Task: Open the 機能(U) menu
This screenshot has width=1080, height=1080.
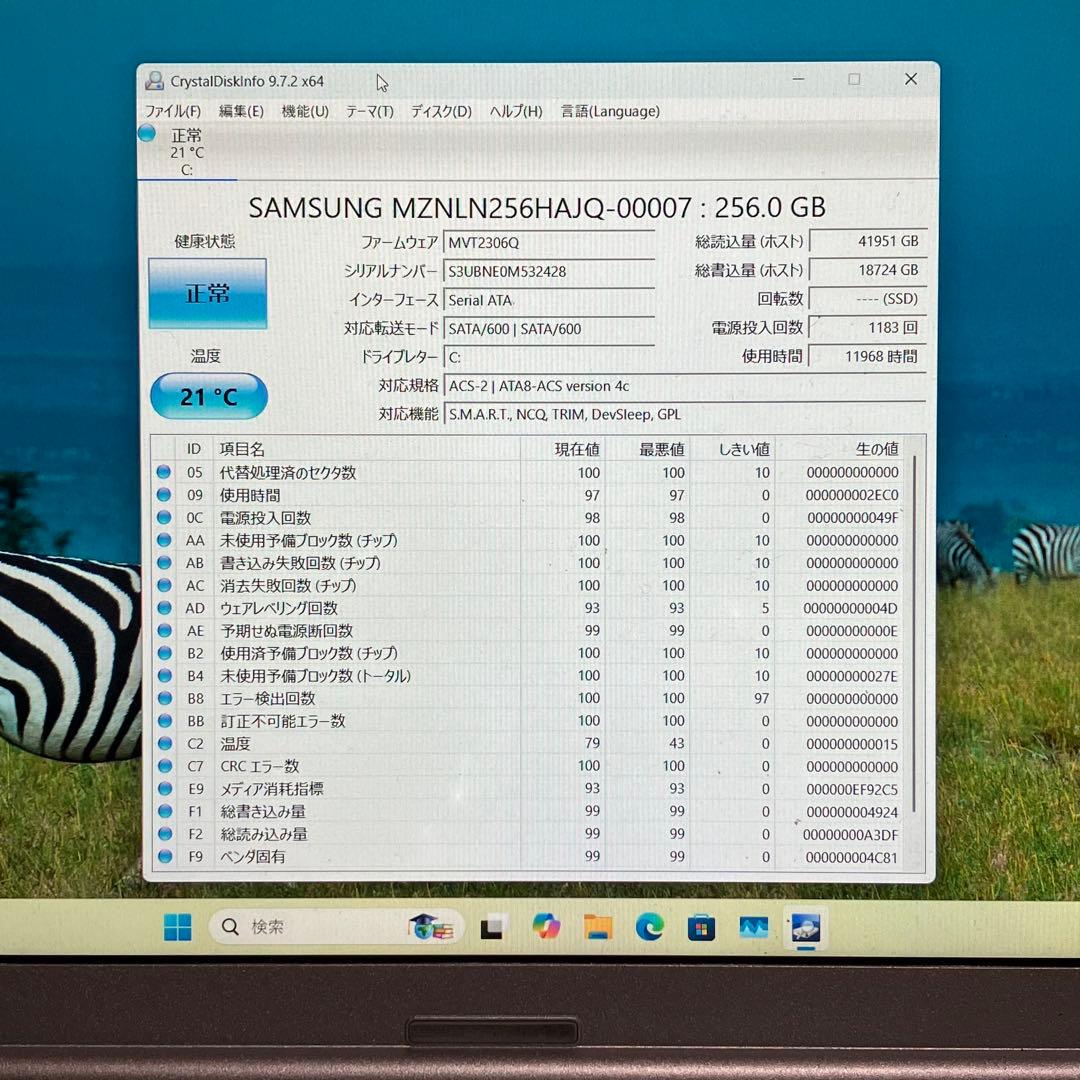Action: click(305, 111)
